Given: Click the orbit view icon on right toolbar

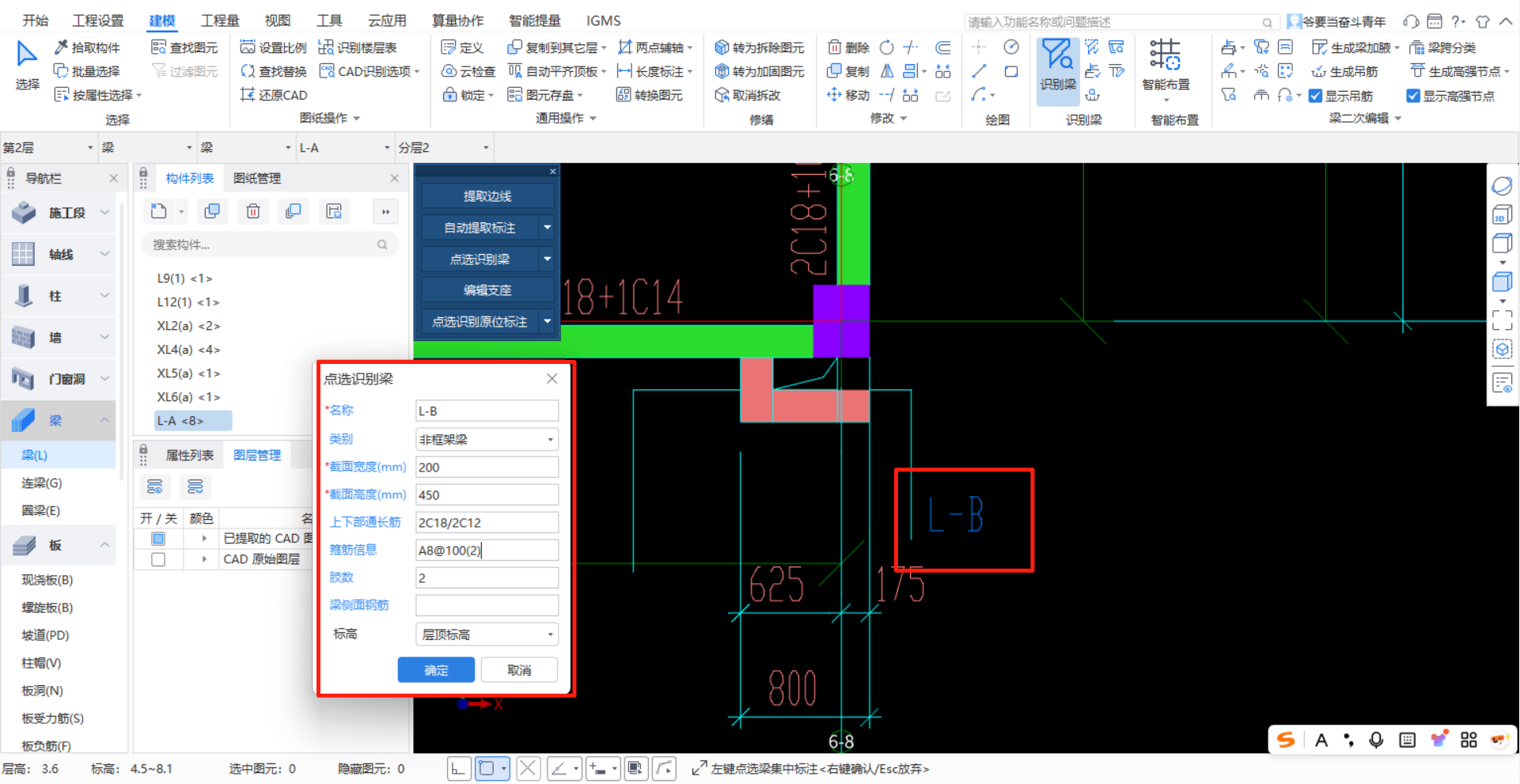Looking at the screenshot, I should click(x=1502, y=186).
